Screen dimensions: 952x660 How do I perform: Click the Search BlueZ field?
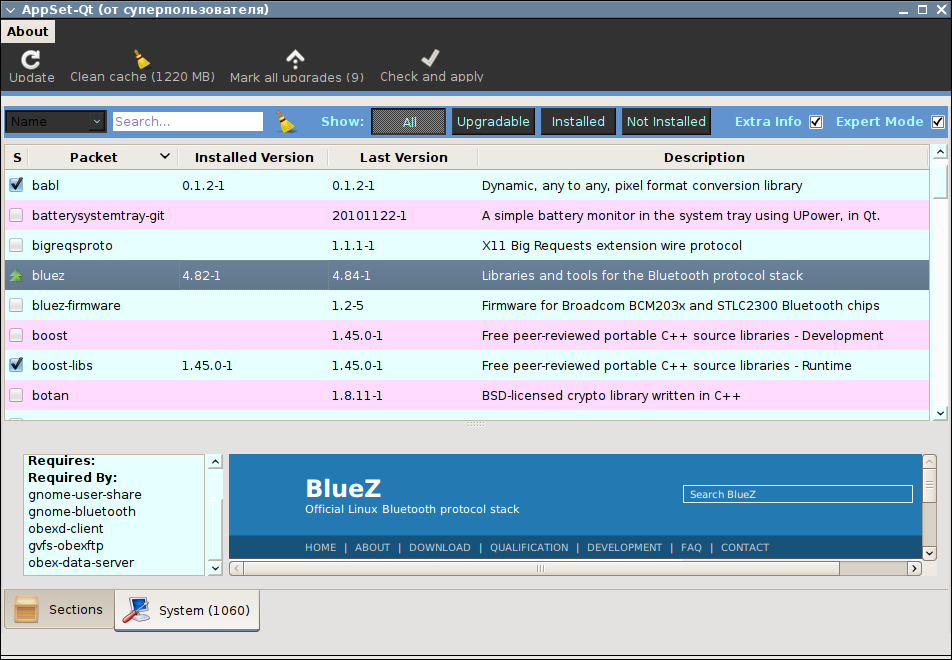tap(798, 494)
